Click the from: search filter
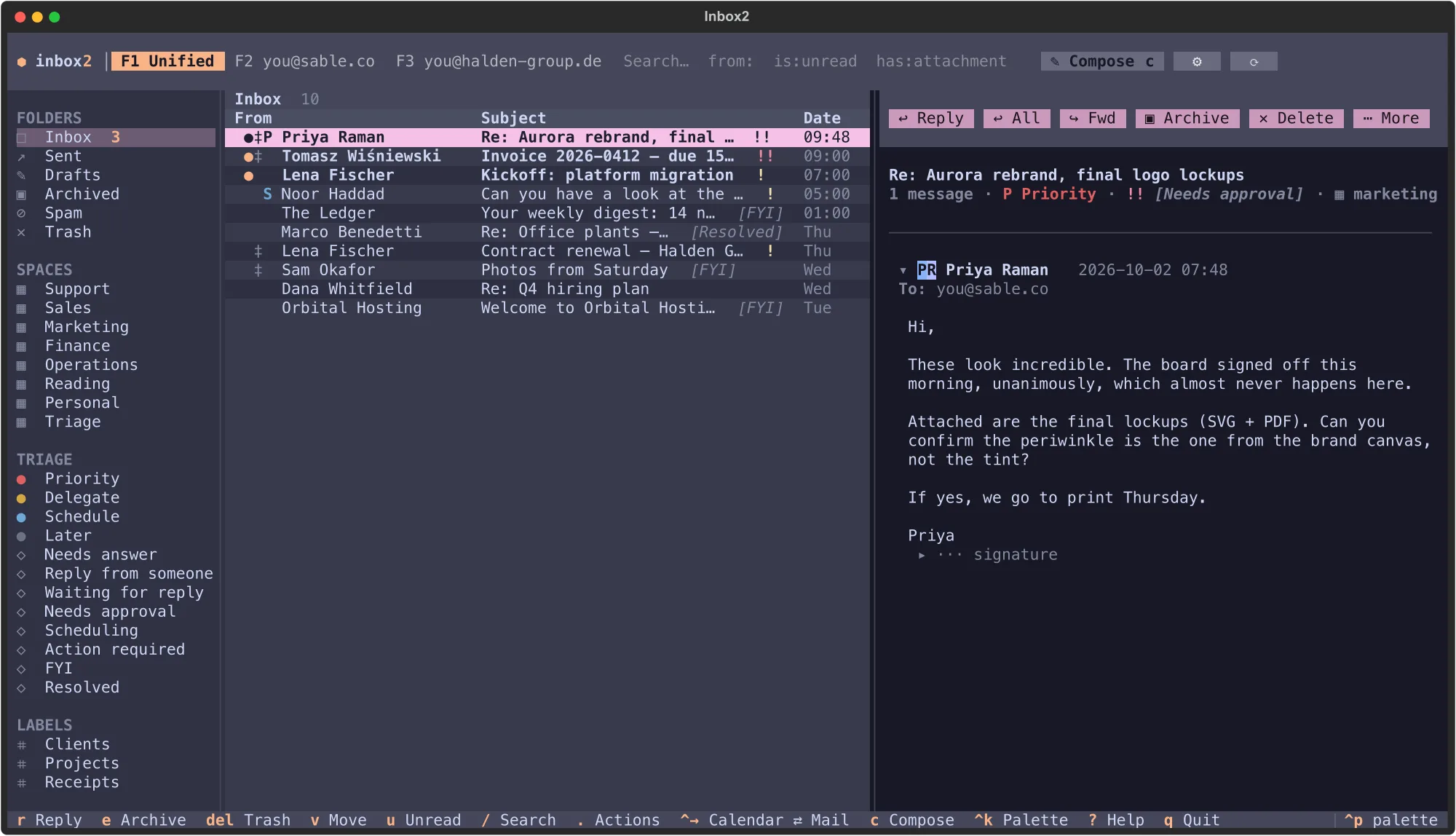Image resolution: width=1456 pixels, height=836 pixels. click(731, 62)
